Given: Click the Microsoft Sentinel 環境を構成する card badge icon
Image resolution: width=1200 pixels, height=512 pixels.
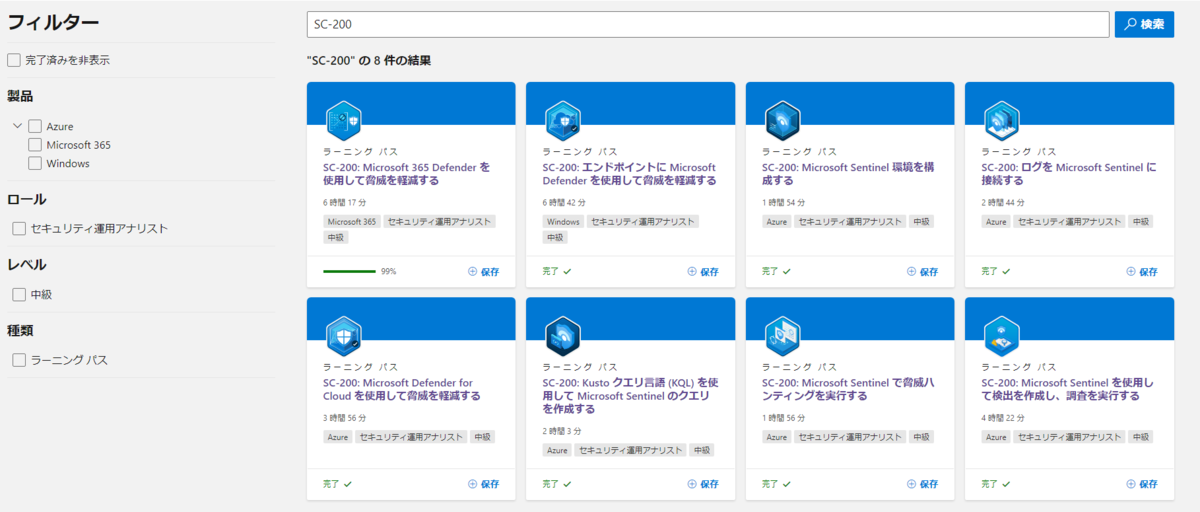Looking at the screenshot, I should (782, 122).
